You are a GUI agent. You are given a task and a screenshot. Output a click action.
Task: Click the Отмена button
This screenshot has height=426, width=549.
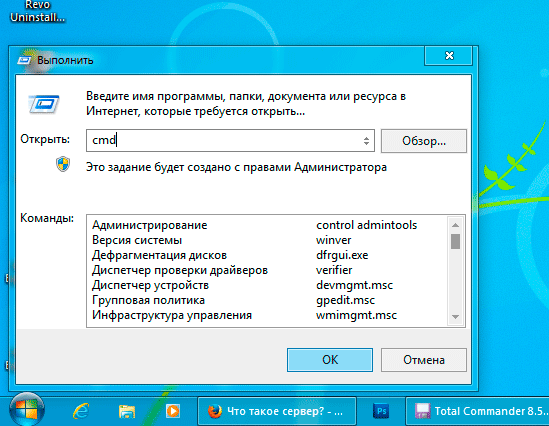(x=424, y=360)
